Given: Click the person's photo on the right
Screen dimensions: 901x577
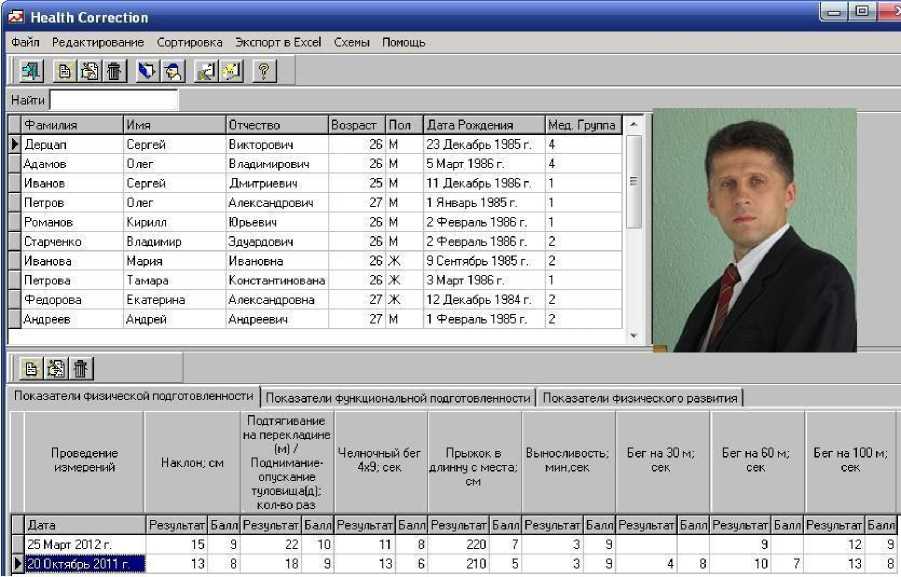Looking at the screenshot, I should (755, 230).
